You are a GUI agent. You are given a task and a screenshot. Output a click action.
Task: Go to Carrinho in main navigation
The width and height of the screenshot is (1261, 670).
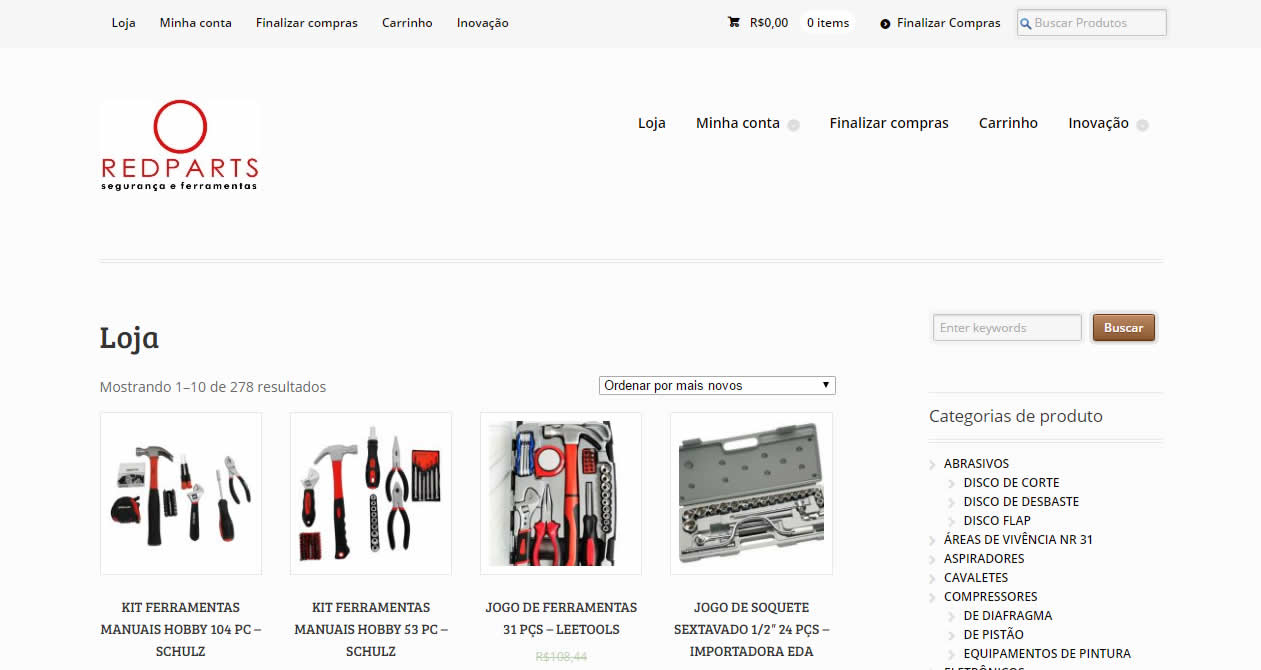coord(1008,123)
